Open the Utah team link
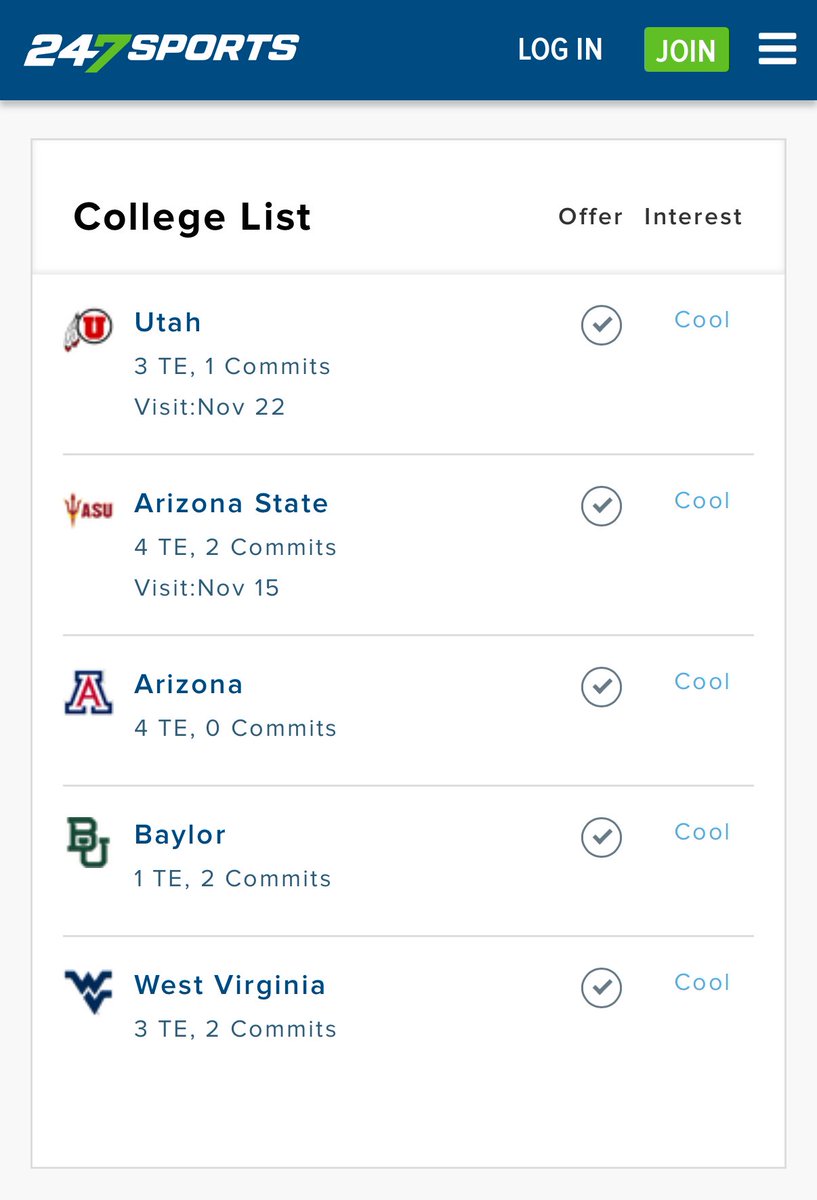 [168, 322]
